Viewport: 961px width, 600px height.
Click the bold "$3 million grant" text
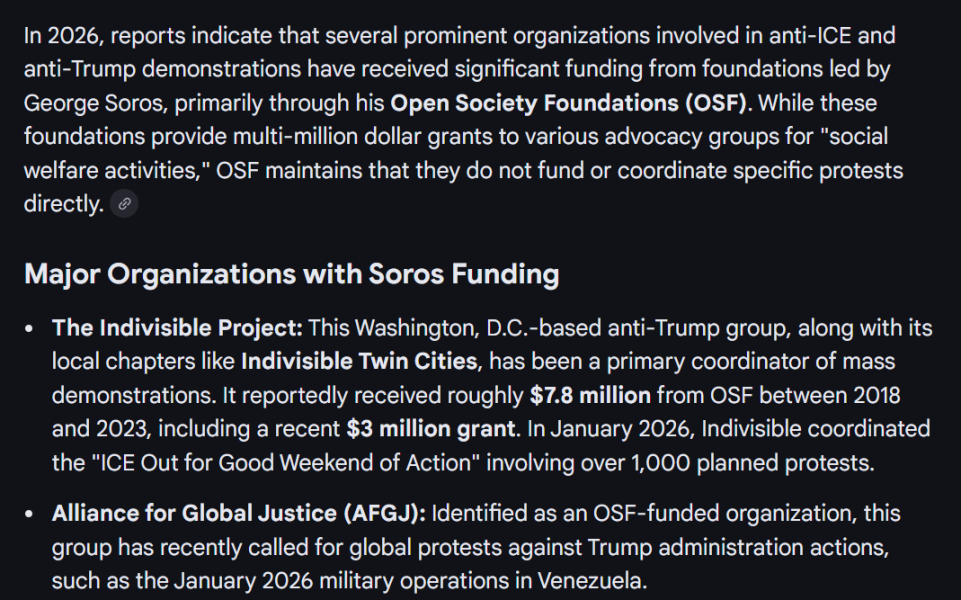point(432,429)
